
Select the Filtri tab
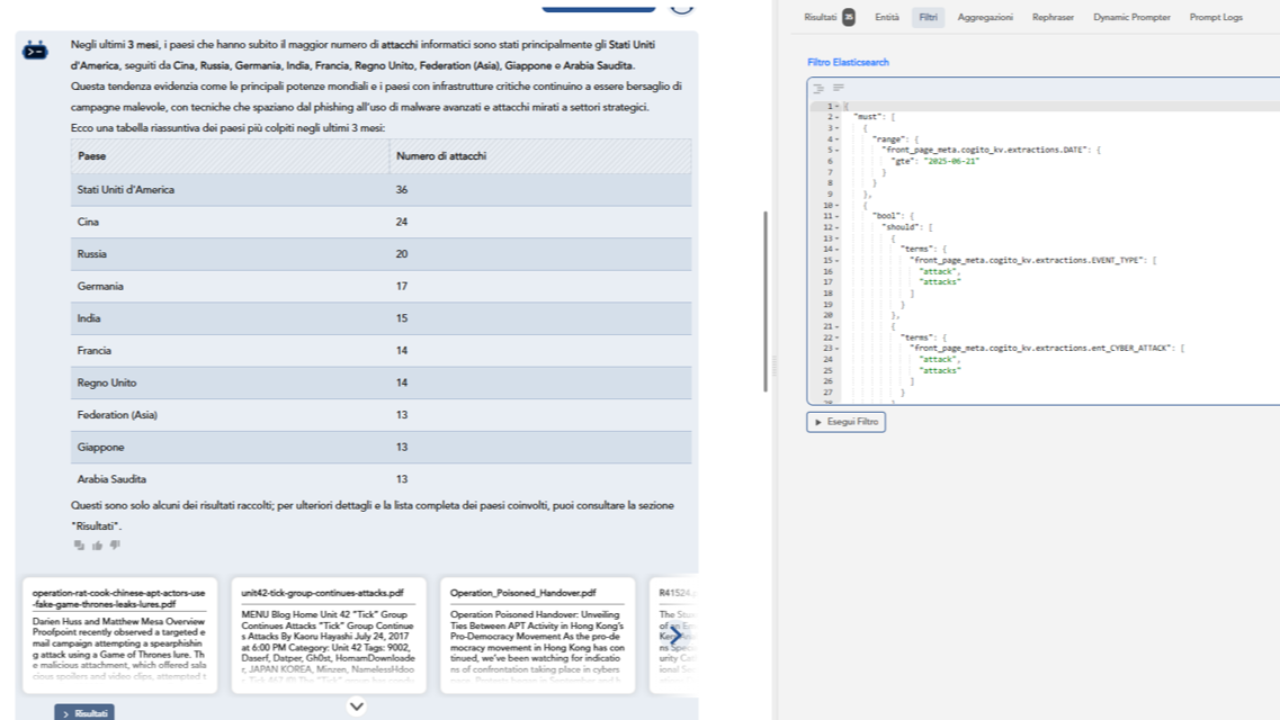tap(928, 17)
